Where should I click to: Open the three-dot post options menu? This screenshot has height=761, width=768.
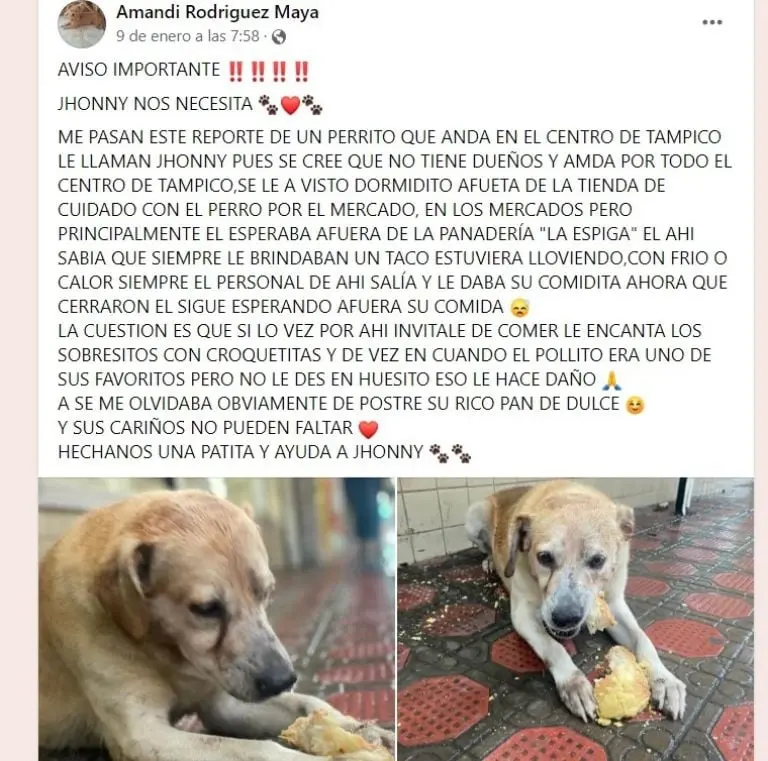click(712, 22)
